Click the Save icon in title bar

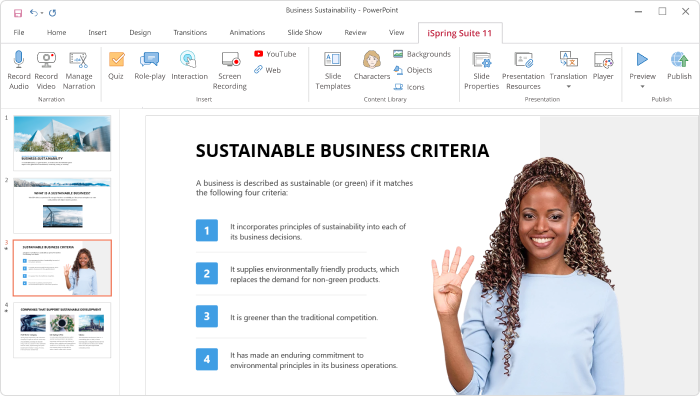tap(18, 13)
